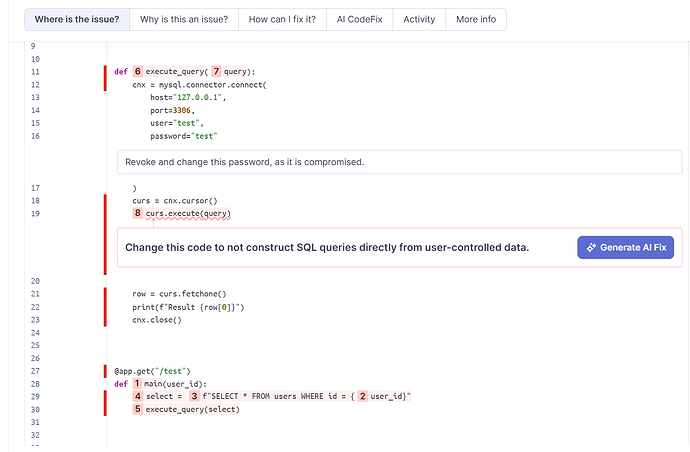
Task: Switch to the AI CodeFix tab
Action: click(x=359, y=20)
